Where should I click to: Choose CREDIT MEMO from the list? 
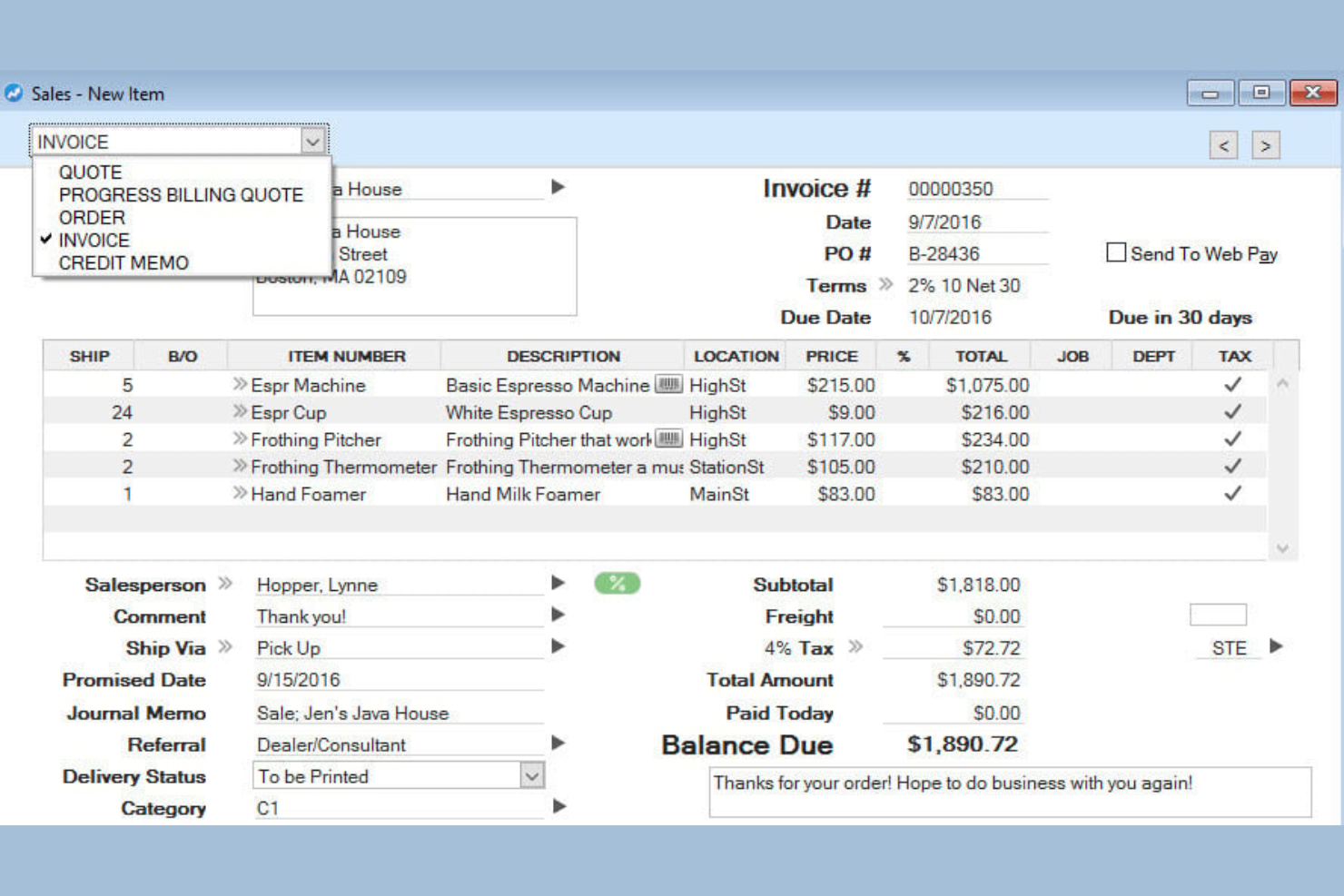point(124,263)
